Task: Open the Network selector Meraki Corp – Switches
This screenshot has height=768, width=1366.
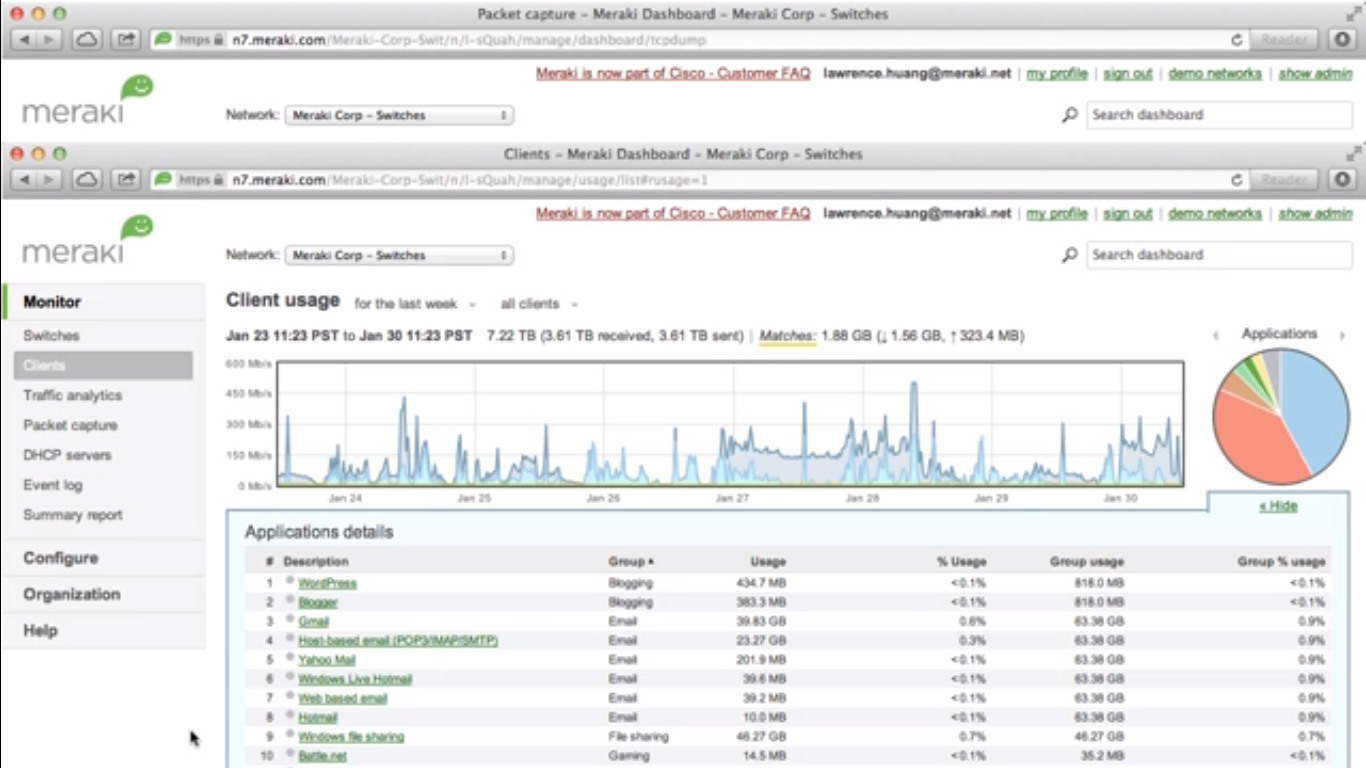Action: (x=399, y=255)
